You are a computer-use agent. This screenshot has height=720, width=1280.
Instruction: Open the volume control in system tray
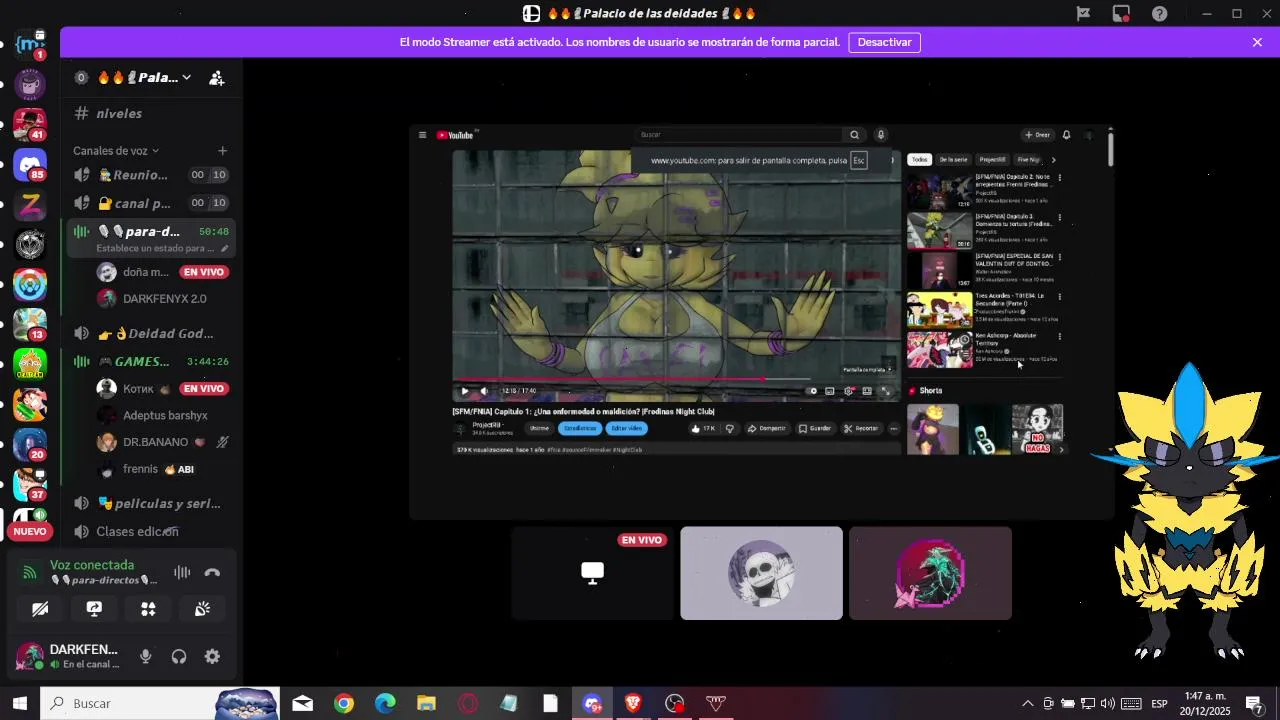click(1108, 704)
